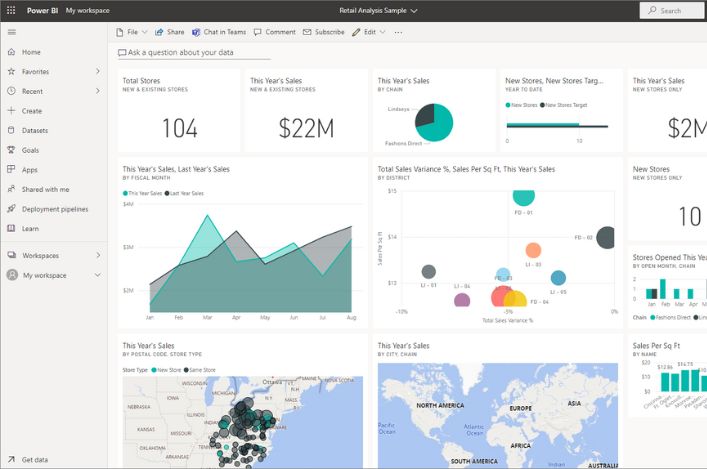Click the FD - 01 bubble in scatter chart

pyautogui.click(x=523, y=197)
